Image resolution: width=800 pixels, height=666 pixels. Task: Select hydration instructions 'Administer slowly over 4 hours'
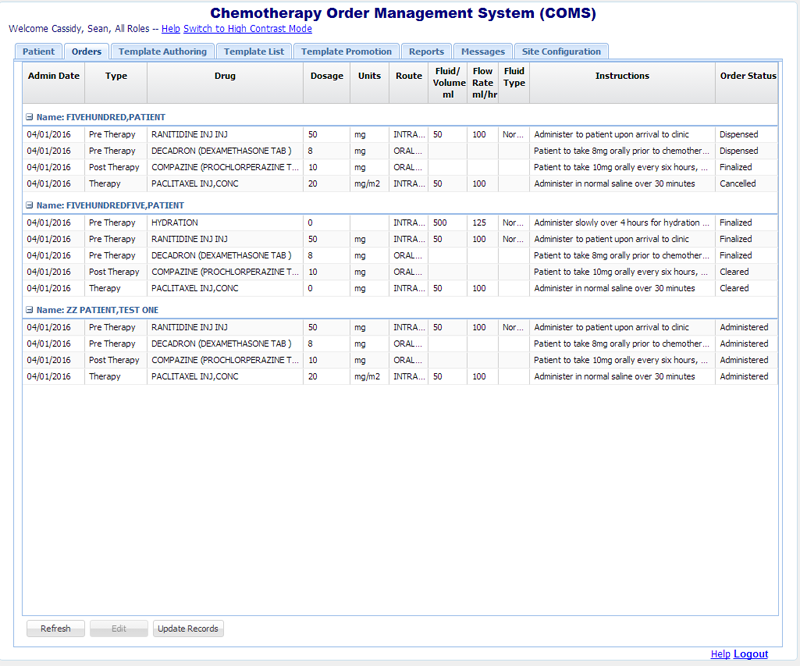(x=622, y=223)
